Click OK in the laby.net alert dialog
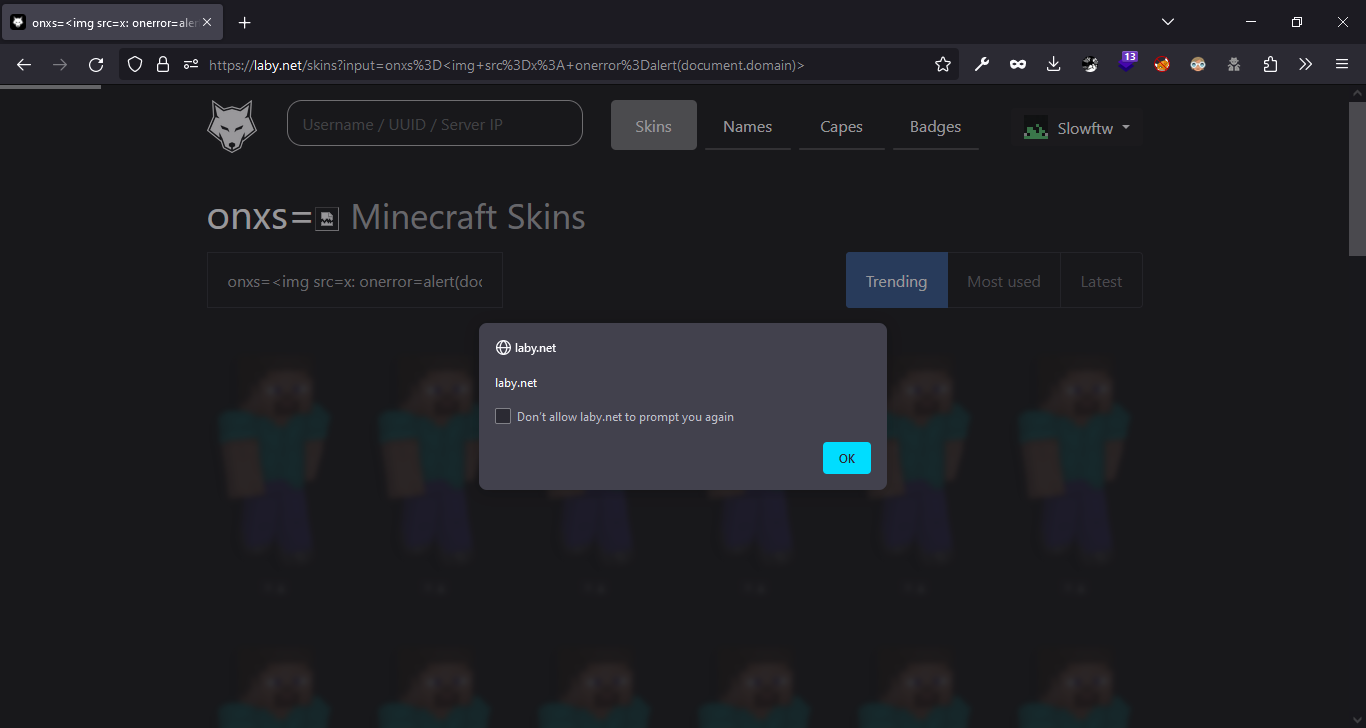1366x728 pixels. pyautogui.click(x=847, y=458)
